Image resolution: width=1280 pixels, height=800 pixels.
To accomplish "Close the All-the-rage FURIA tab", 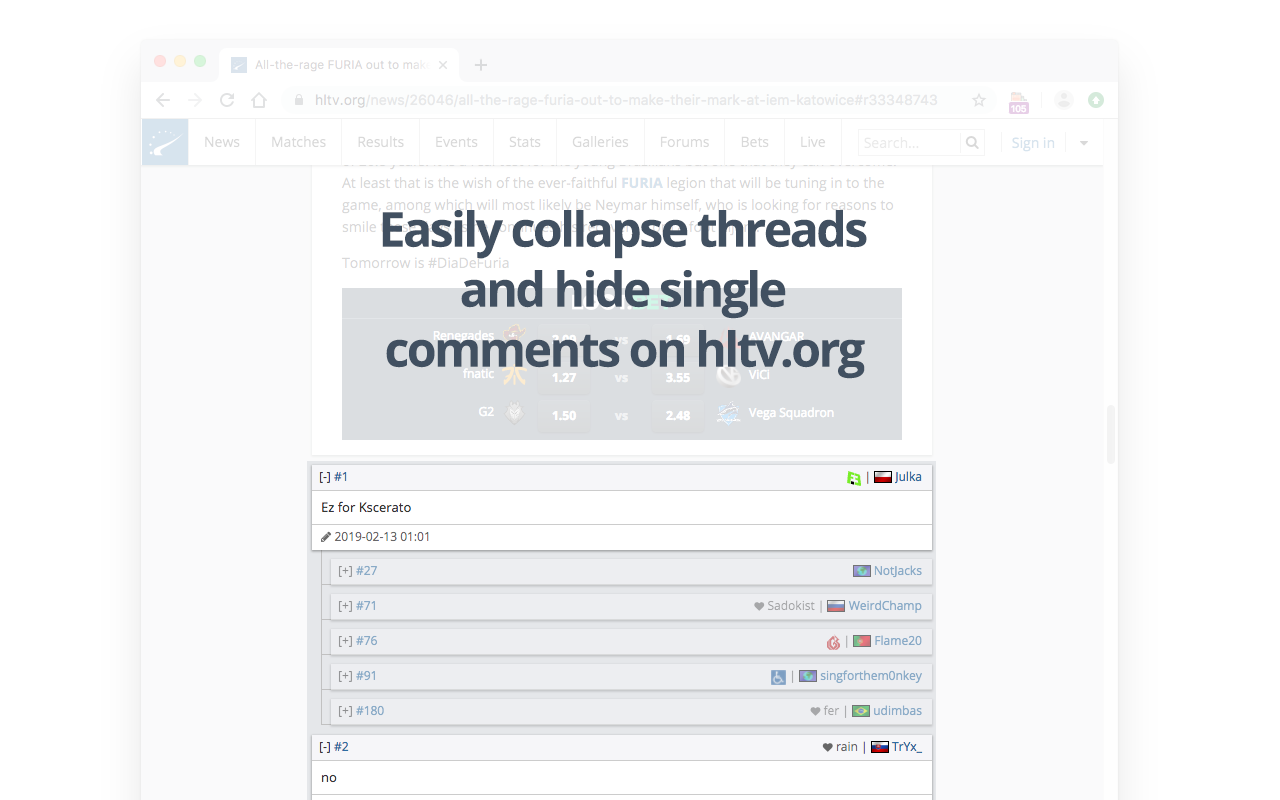I will [x=443, y=65].
